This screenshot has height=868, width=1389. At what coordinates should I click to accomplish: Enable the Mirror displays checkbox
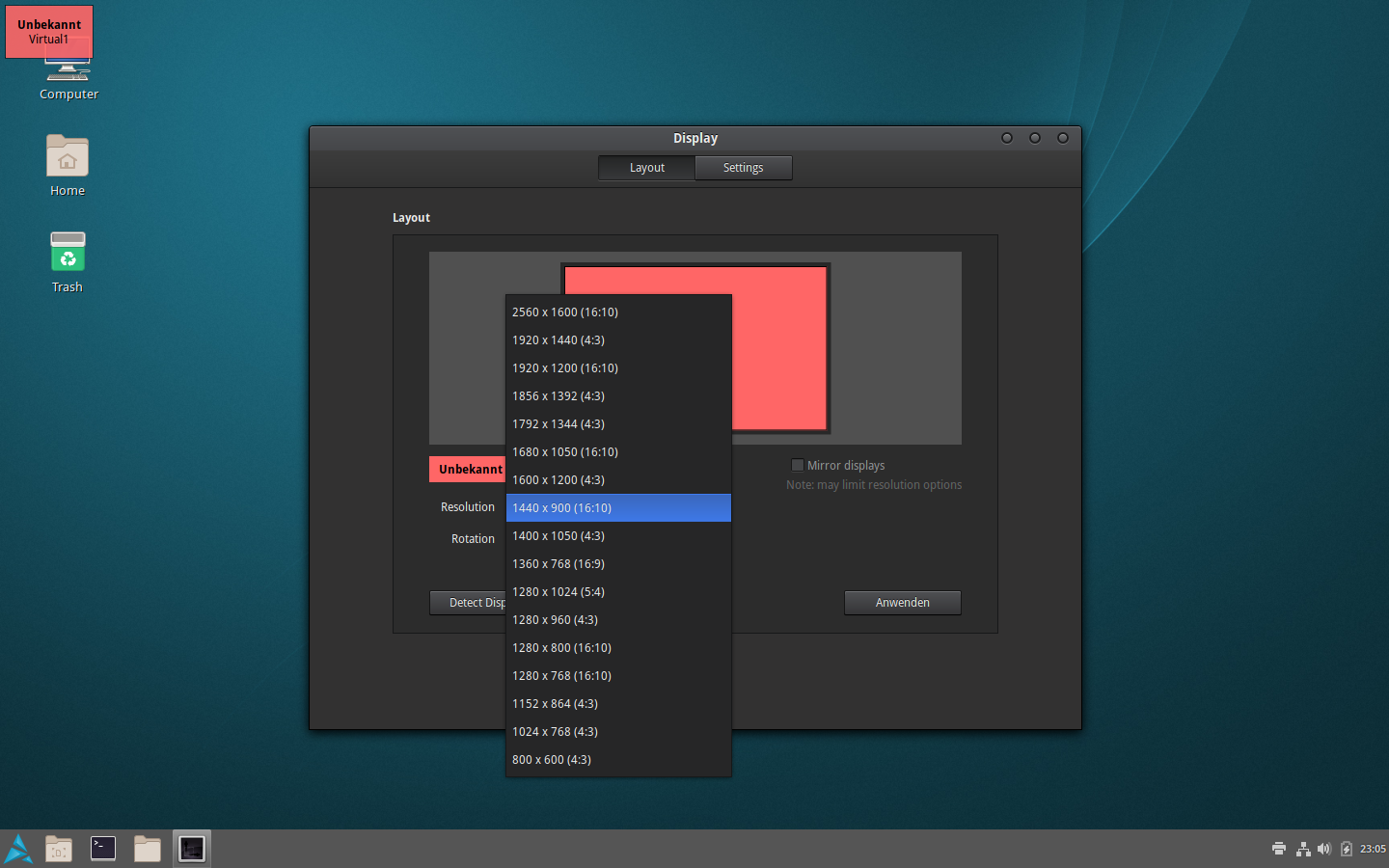click(798, 465)
